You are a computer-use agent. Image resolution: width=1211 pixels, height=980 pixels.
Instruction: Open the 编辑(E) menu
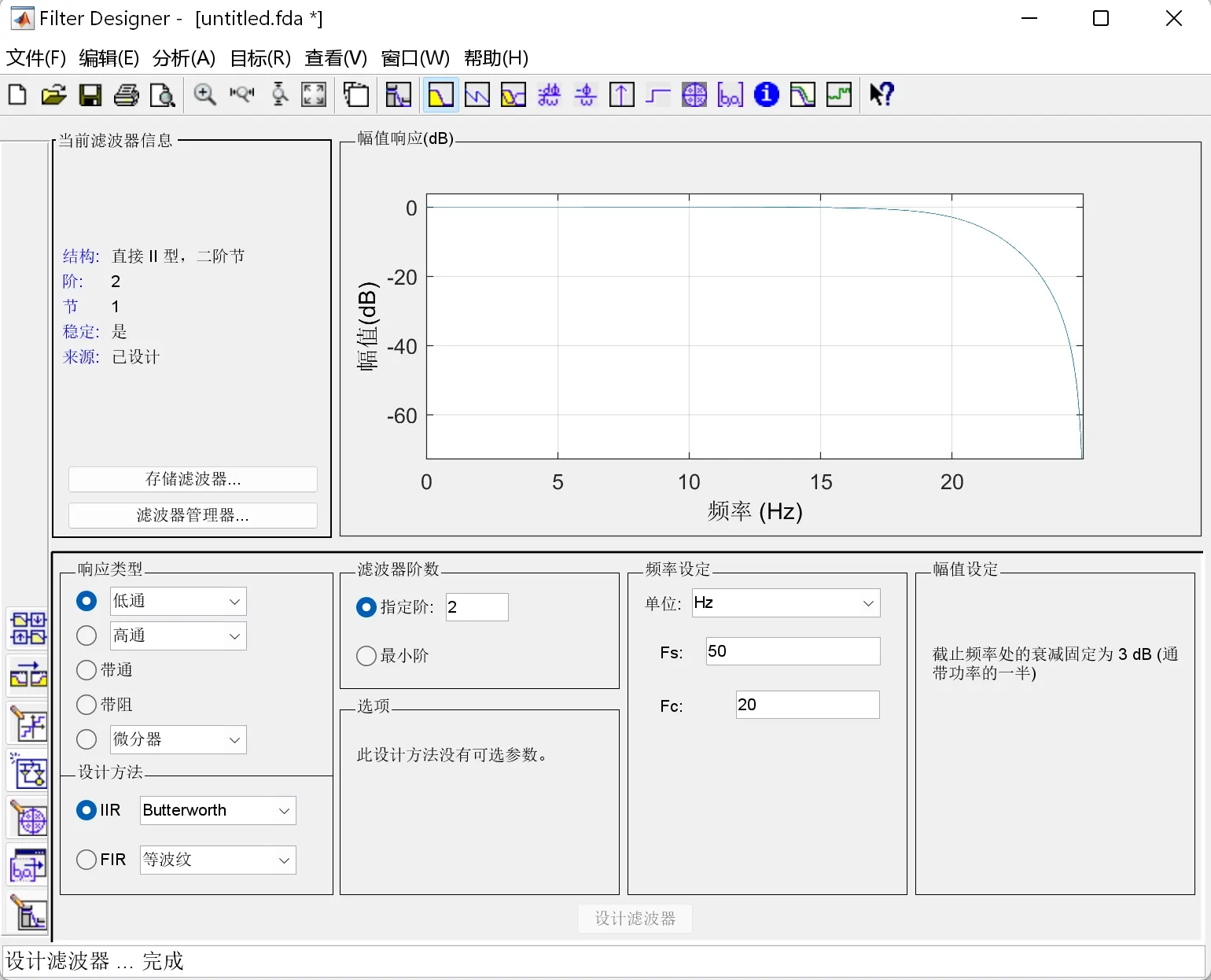tap(109, 58)
